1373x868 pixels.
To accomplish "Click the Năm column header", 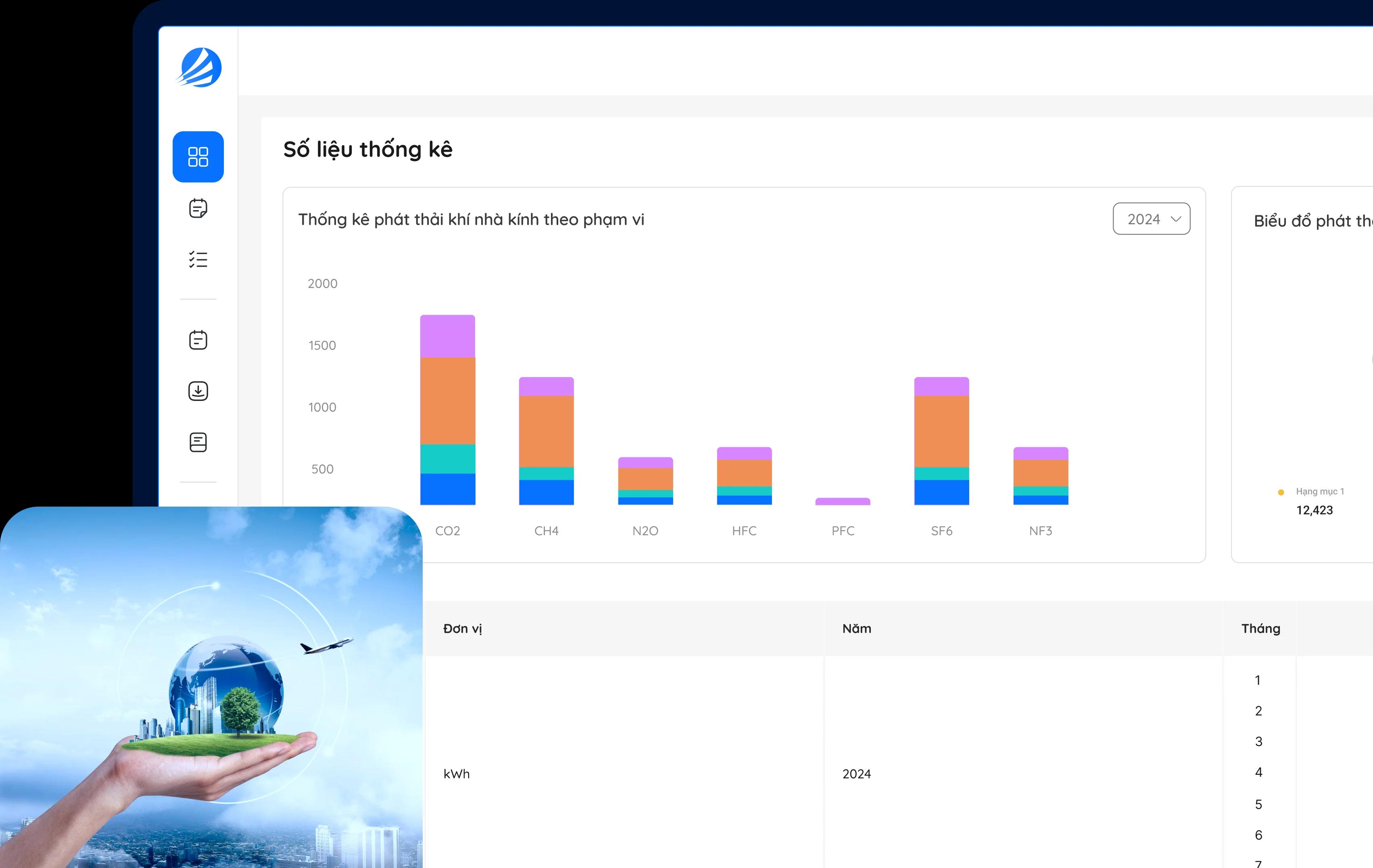I will (856, 628).
